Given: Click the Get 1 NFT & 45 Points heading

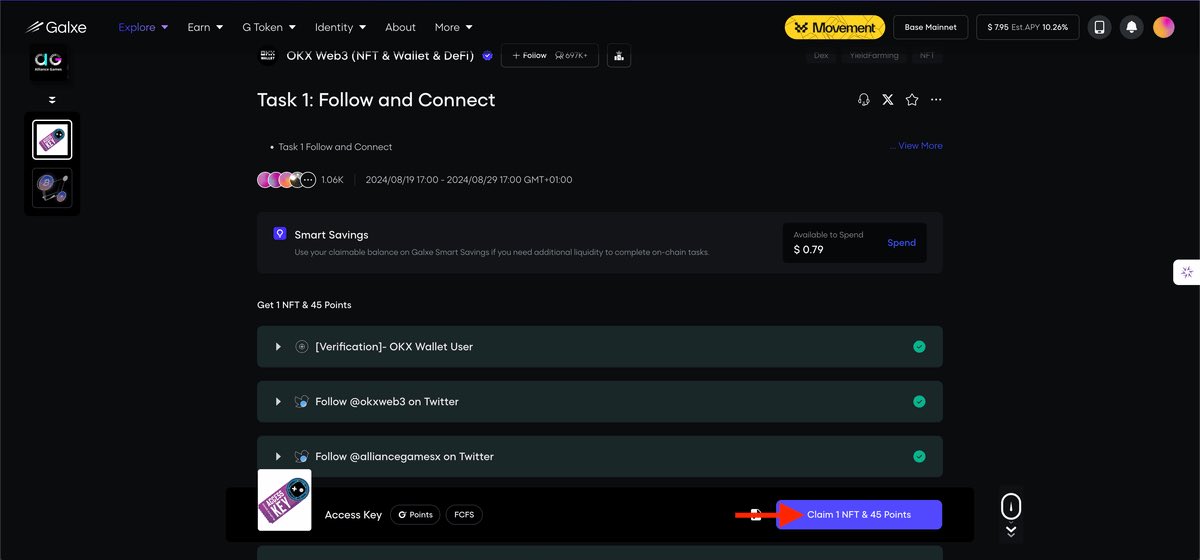Looking at the screenshot, I should pyautogui.click(x=304, y=304).
